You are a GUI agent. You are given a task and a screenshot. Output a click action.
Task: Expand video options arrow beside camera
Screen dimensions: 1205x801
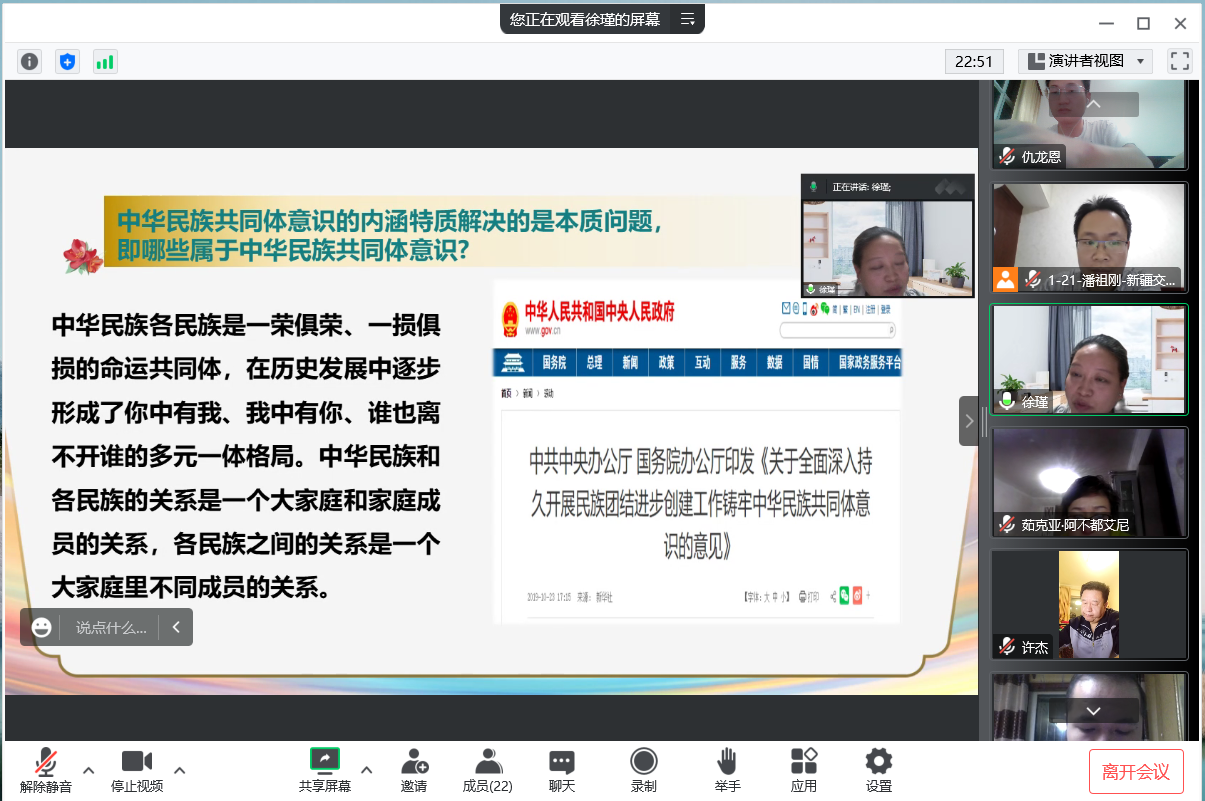pyautogui.click(x=180, y=770)
